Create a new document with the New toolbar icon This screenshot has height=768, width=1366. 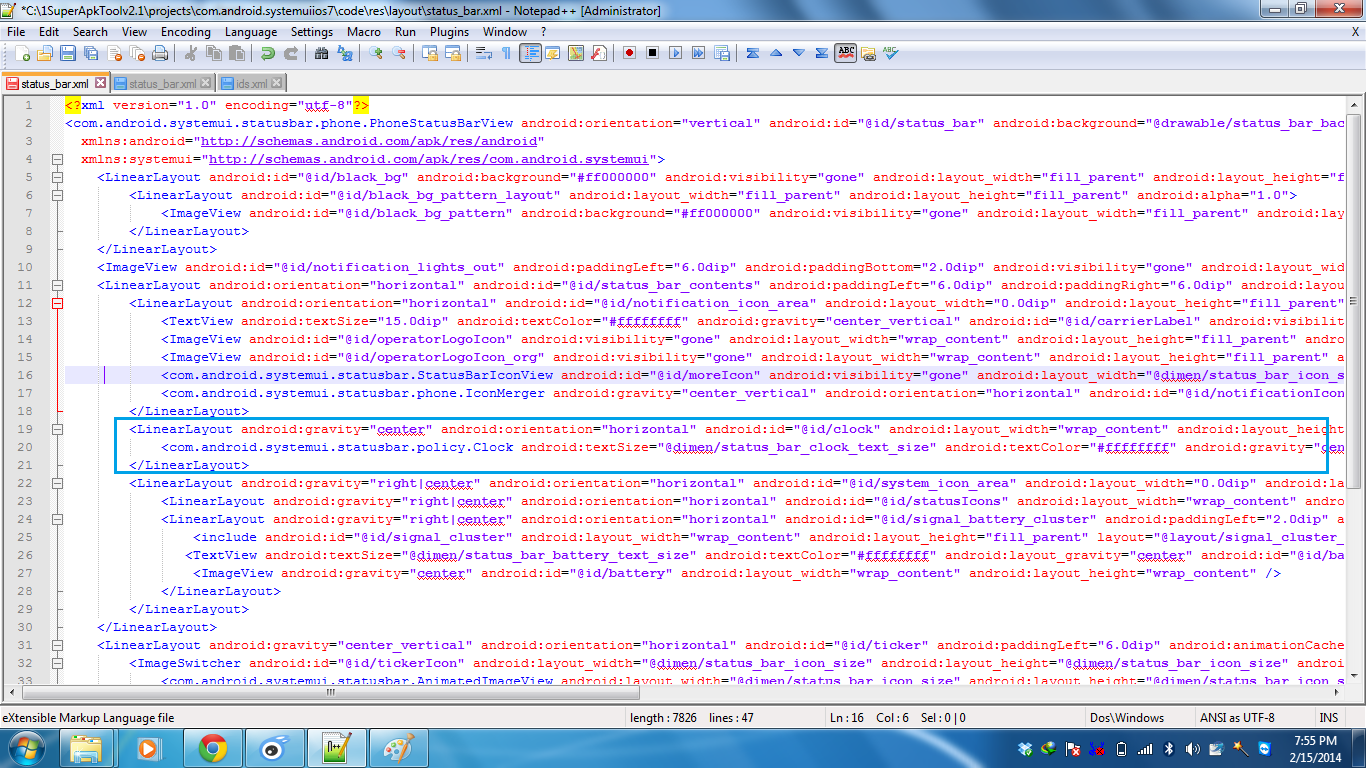coord(22,53)
